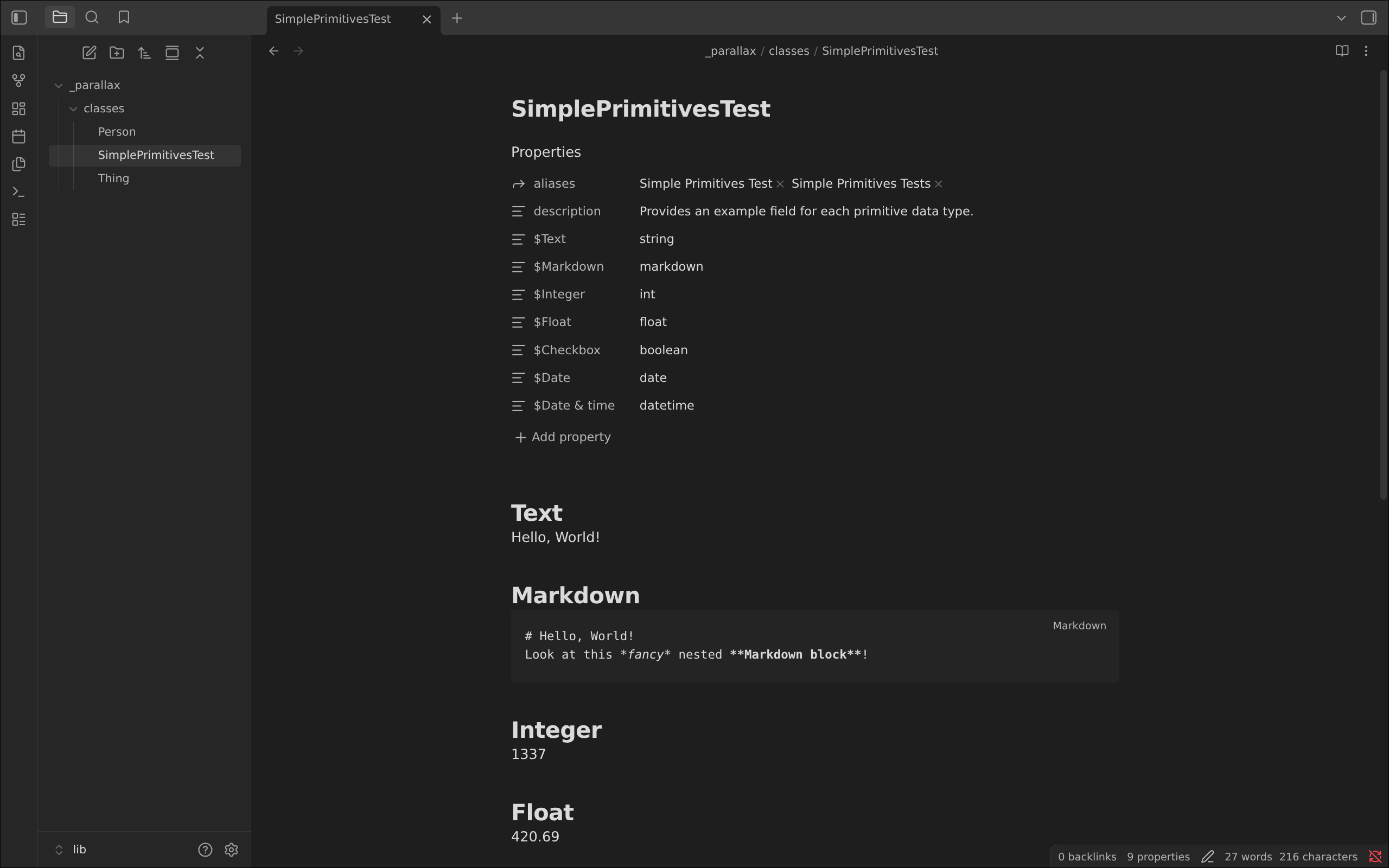Switch to reading view book icon
1389x868 pixels.
click(x=1341, y=51)
